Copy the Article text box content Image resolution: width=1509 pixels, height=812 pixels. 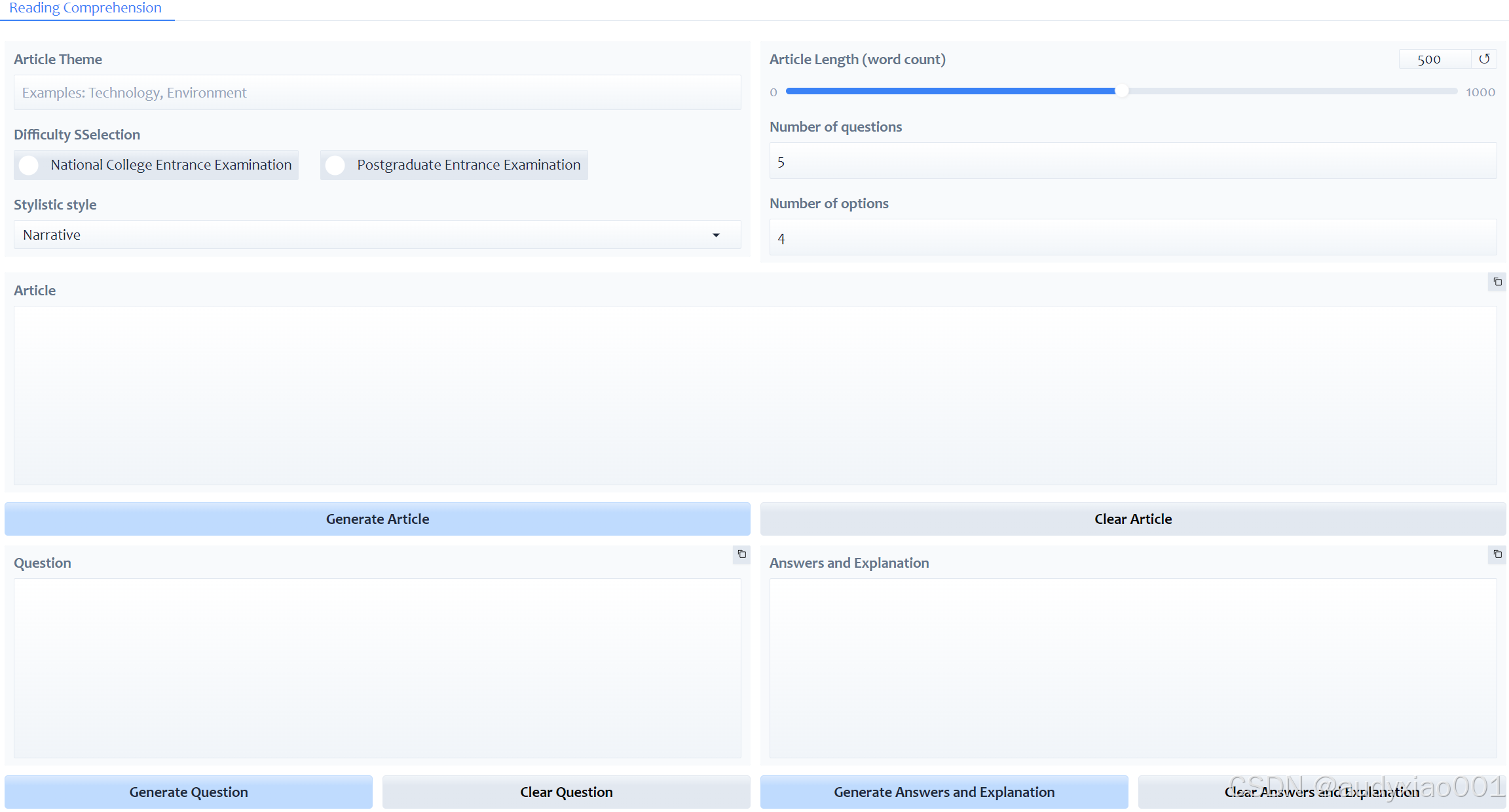click(x=1497, y=282)
